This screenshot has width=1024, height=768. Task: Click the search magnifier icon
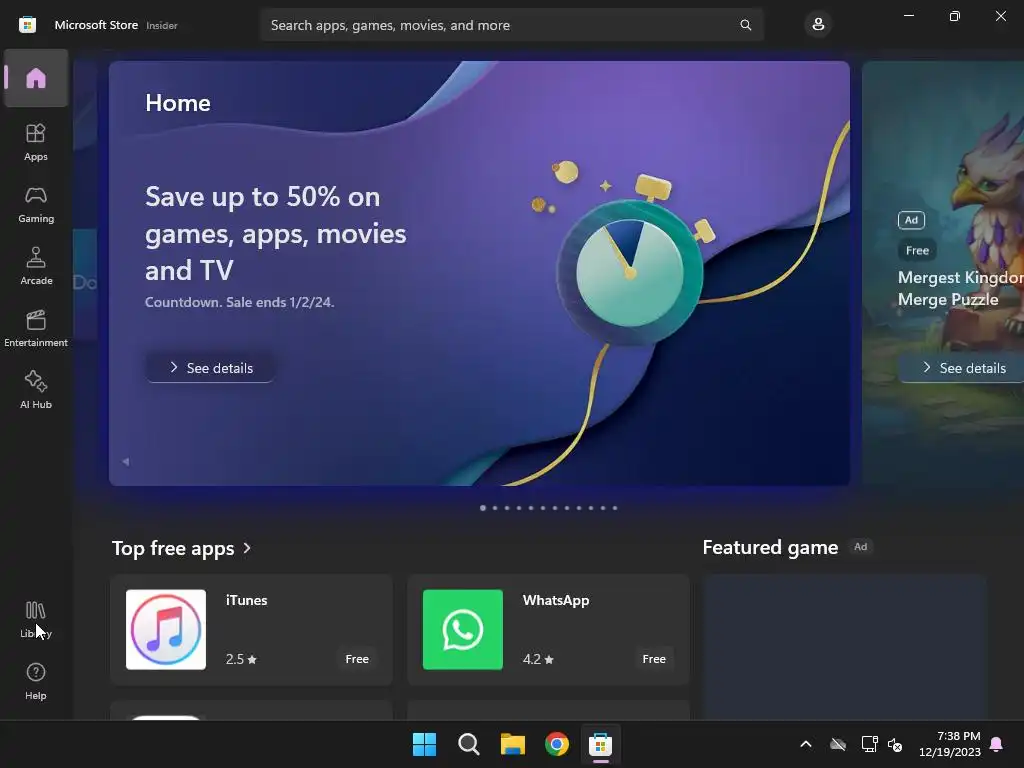click(x=745, y=25)
